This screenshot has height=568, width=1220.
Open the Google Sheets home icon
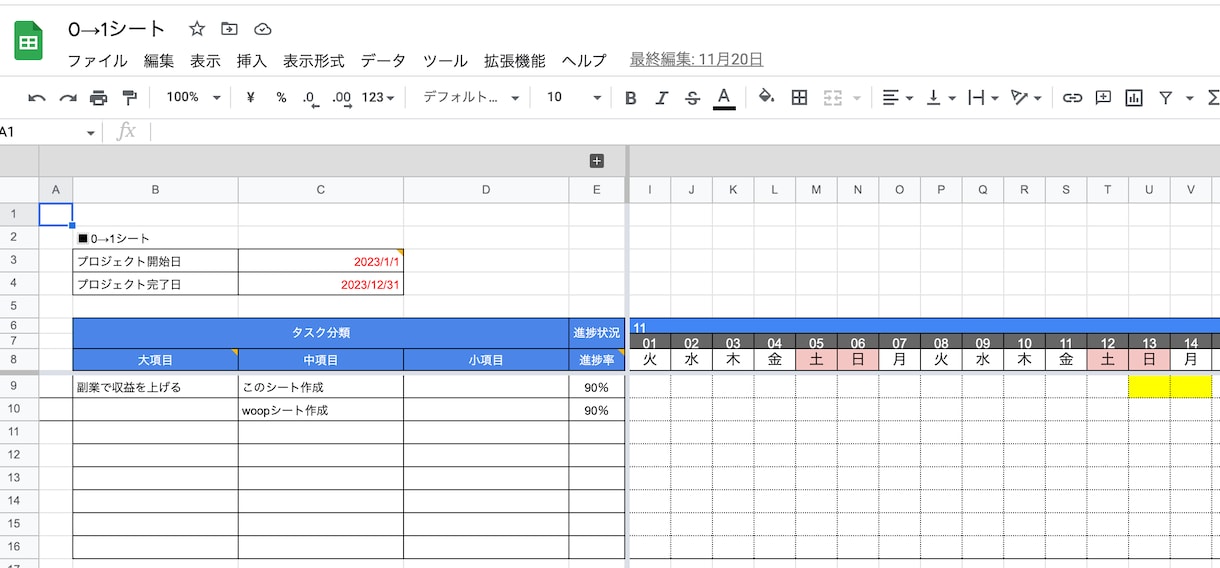28,42
